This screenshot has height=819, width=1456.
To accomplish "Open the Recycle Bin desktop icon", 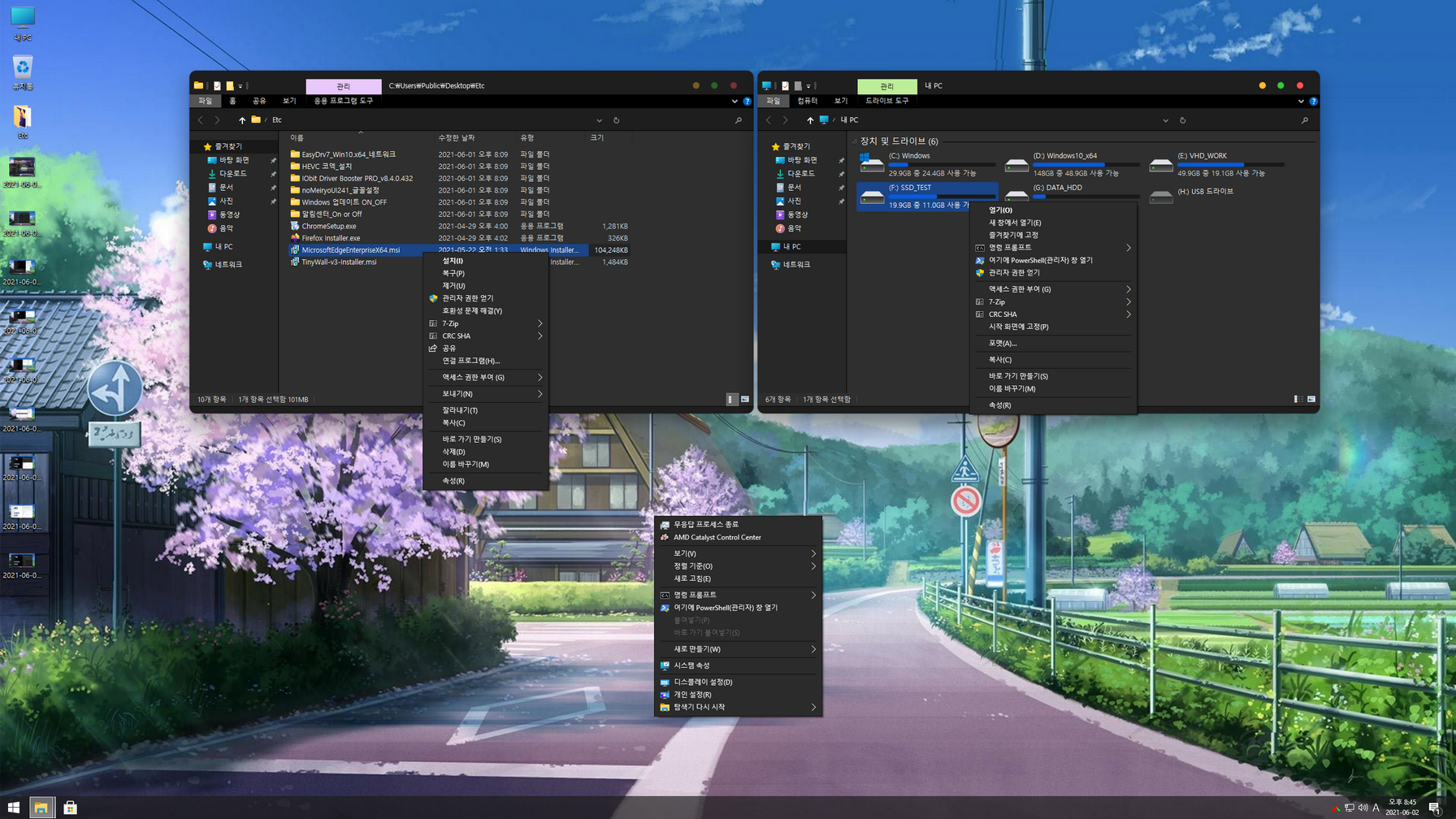I will tap(22, 71).
